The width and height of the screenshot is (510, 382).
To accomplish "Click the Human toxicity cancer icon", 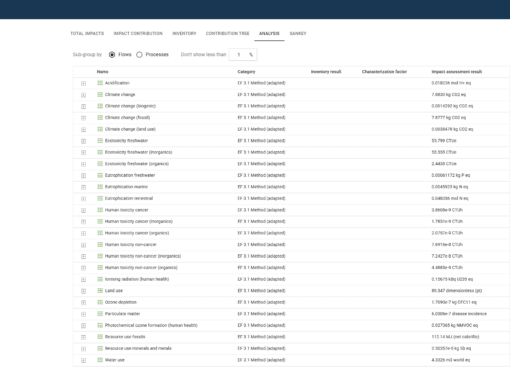I will point(100,210).
